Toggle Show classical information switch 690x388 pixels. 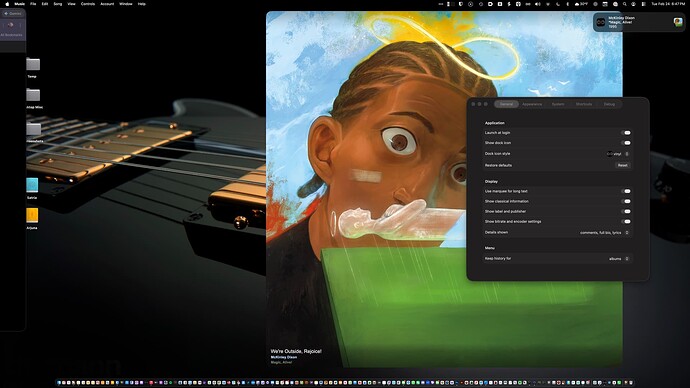click(627, 201)
